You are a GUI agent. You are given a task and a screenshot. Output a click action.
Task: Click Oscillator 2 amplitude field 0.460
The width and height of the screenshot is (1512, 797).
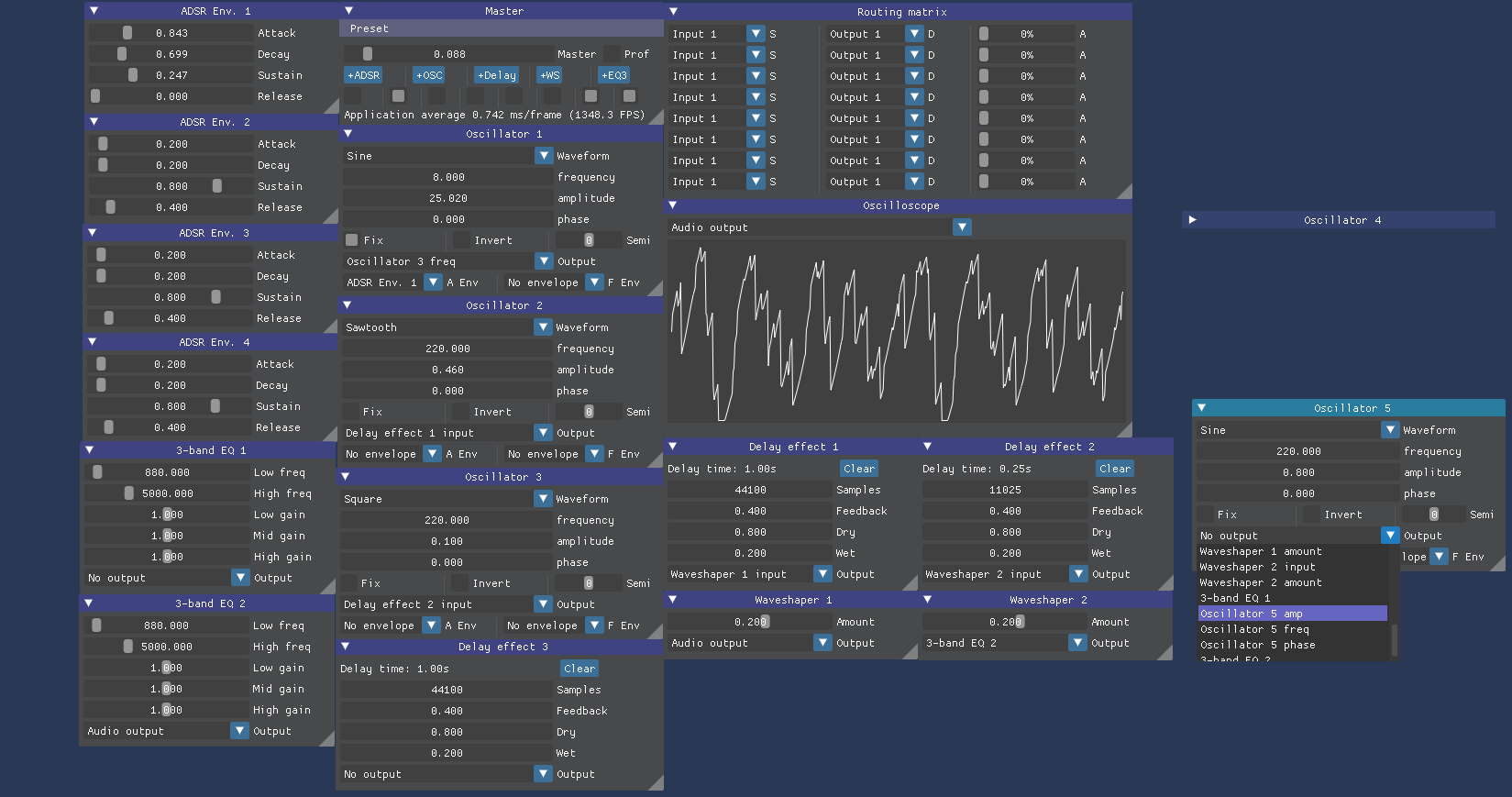pos(447,370)
